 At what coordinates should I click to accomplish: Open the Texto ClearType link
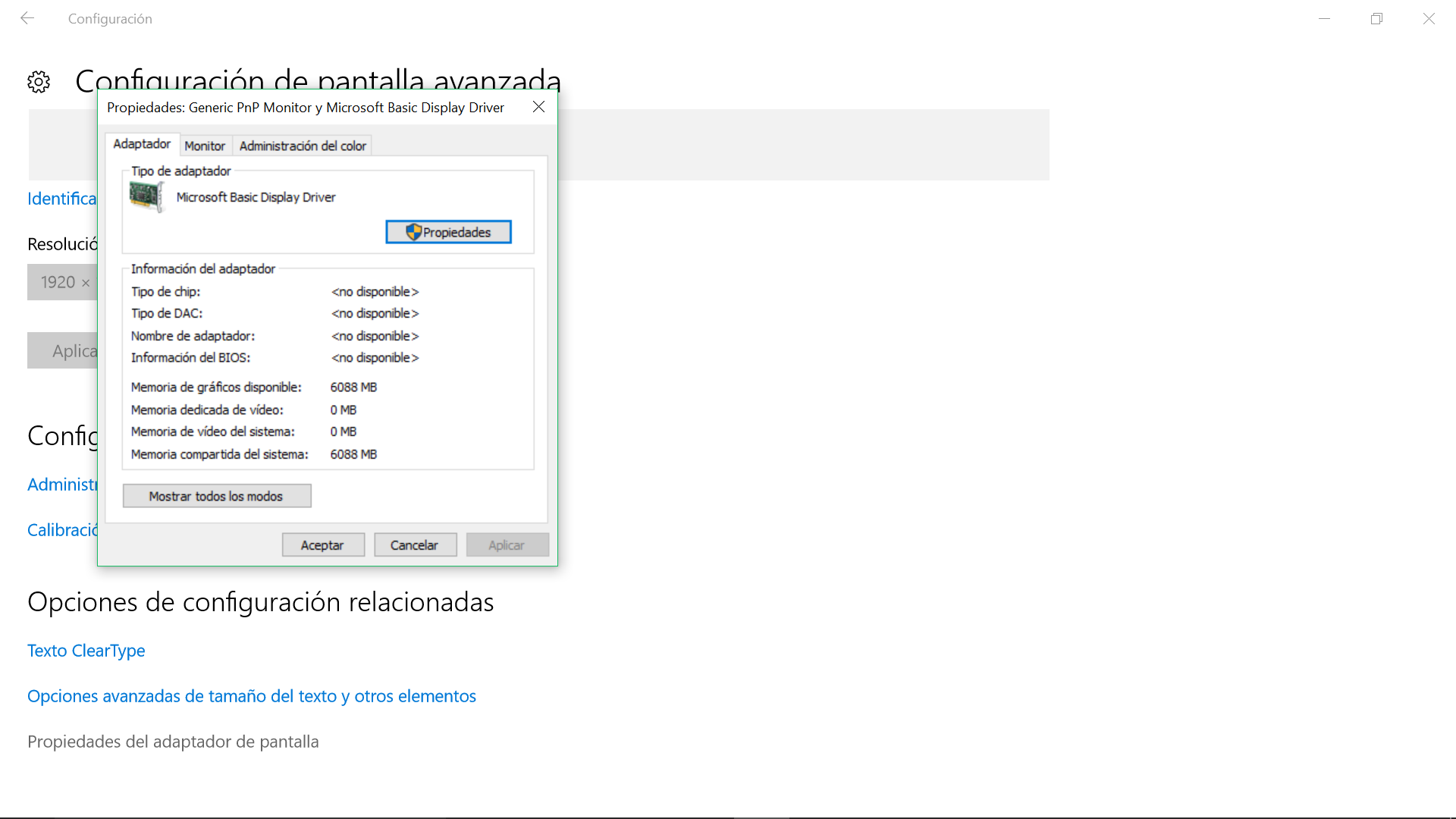[86, 651]
